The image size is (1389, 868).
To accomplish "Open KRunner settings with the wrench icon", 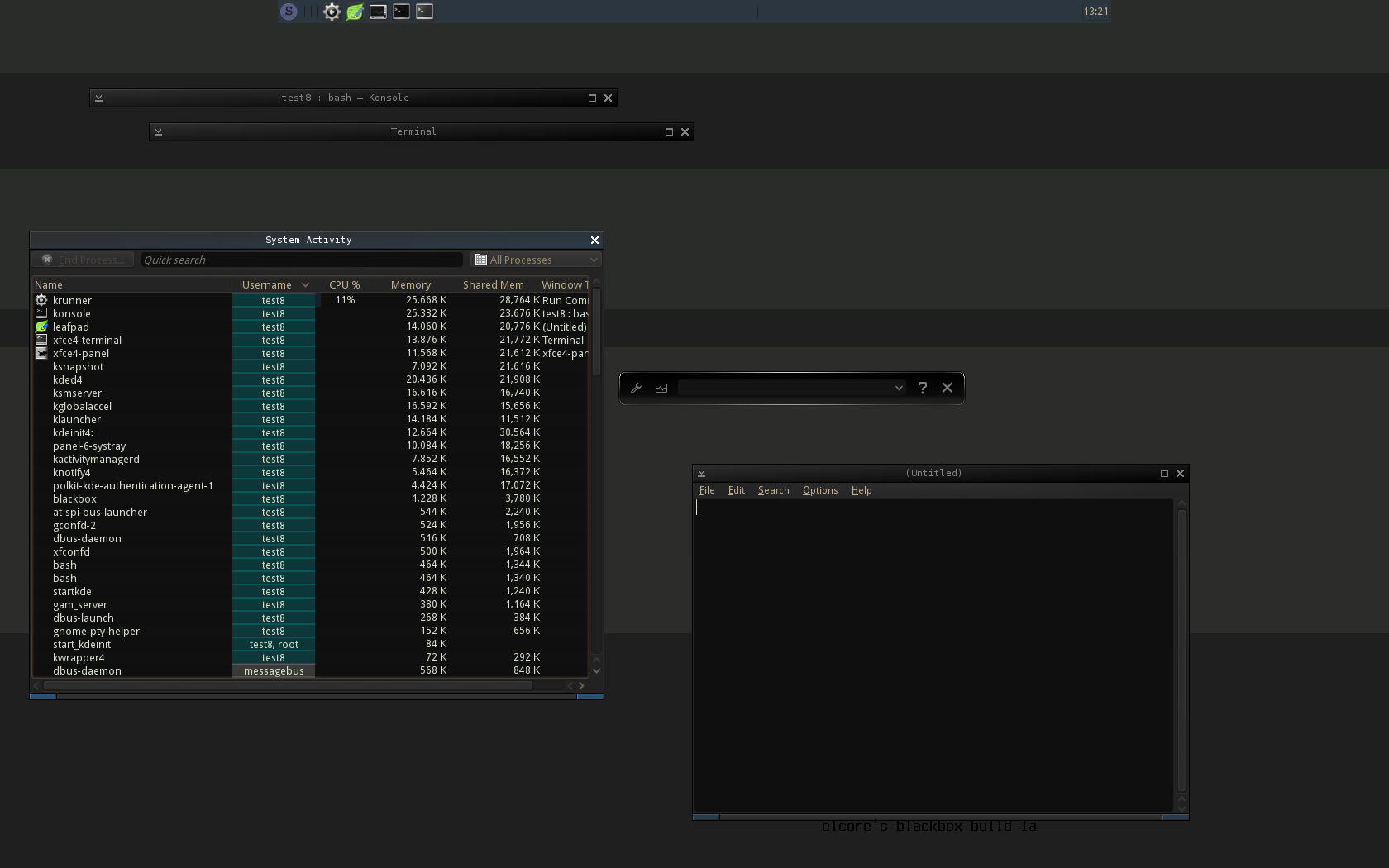I will [637, 388].
